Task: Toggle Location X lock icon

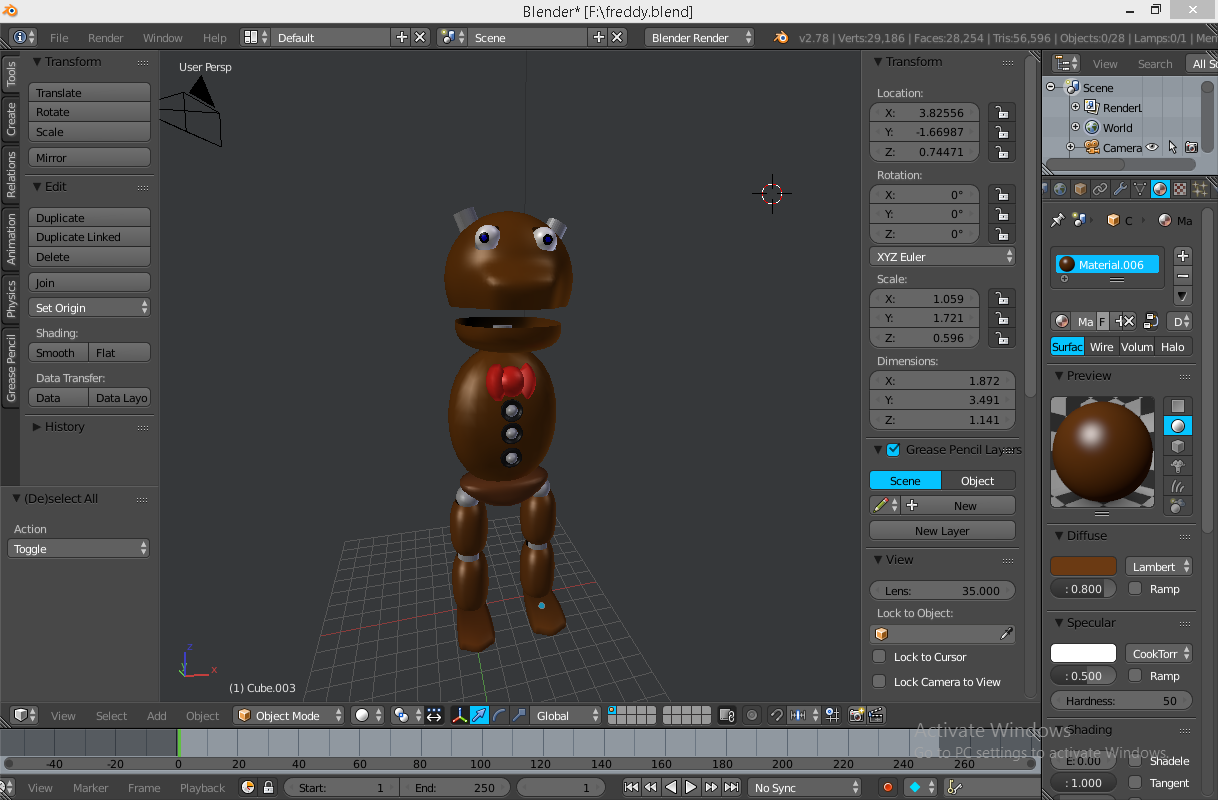Action: point(1001,112)
